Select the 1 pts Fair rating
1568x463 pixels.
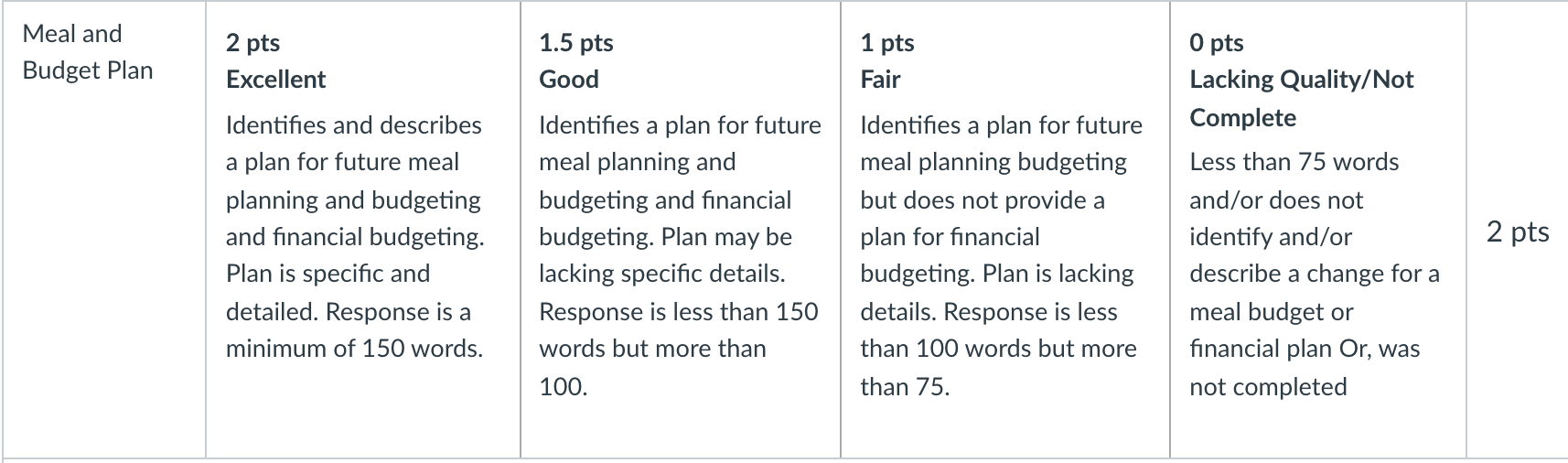(x=1005, y=229)
